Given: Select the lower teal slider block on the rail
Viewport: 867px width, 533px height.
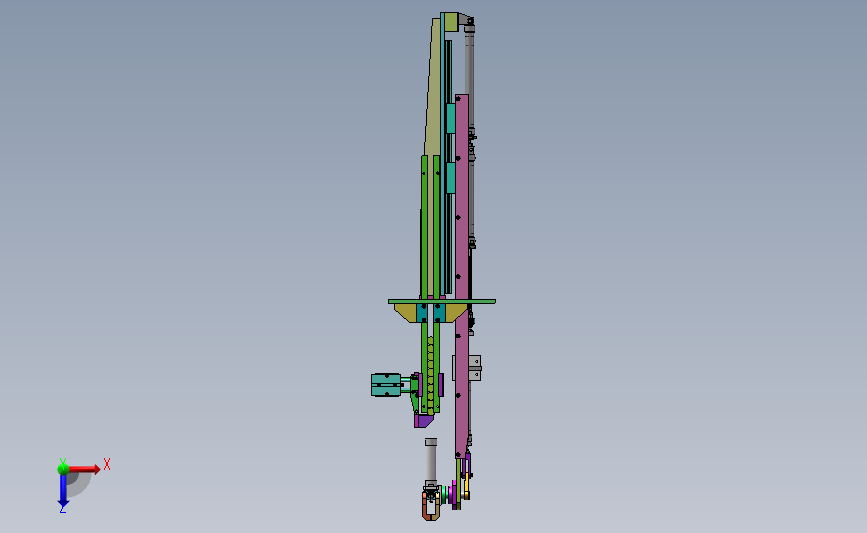Looking at the screenshot, I should [x=451, y=177].
